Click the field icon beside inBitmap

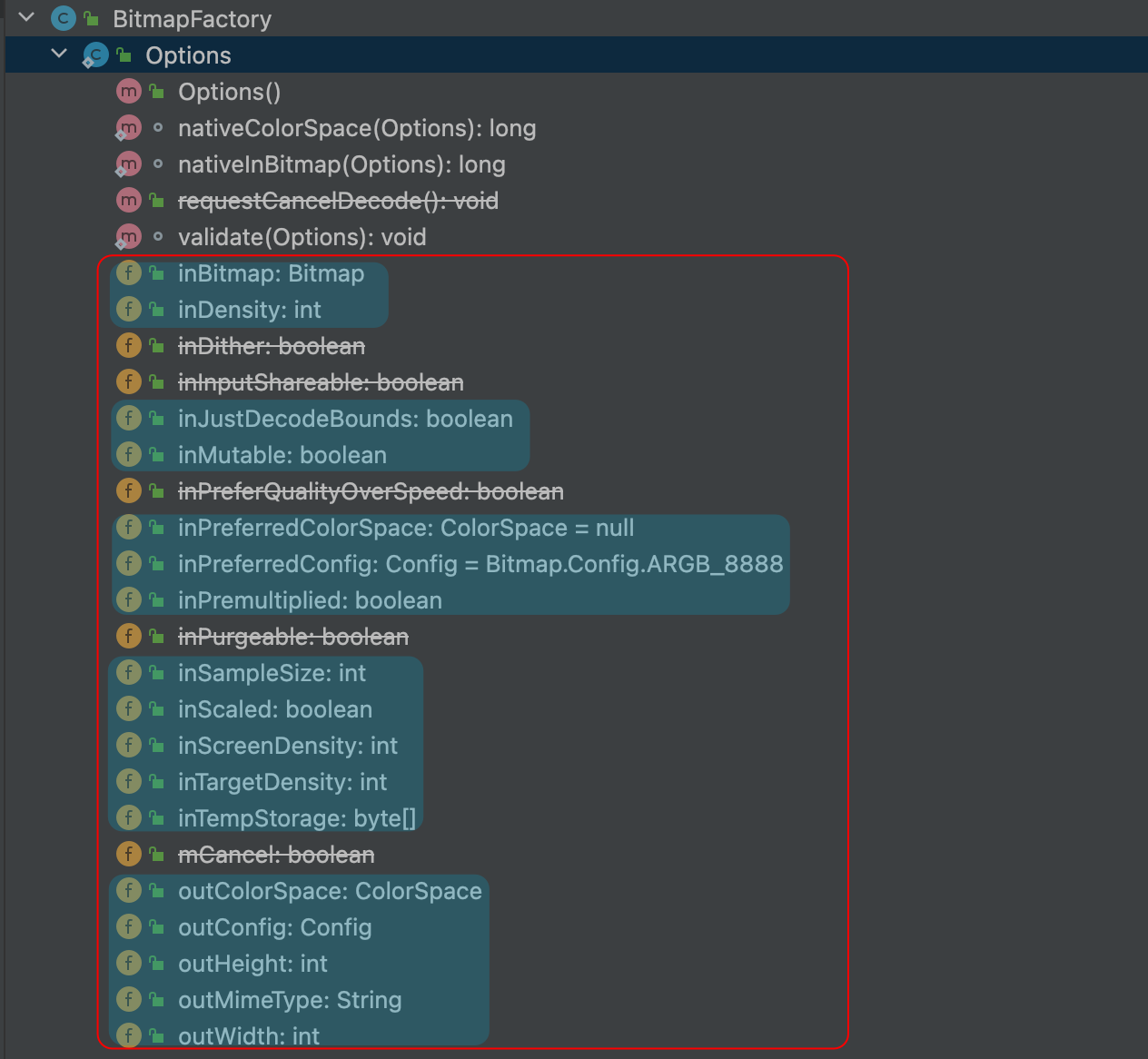tap(129, 272)
